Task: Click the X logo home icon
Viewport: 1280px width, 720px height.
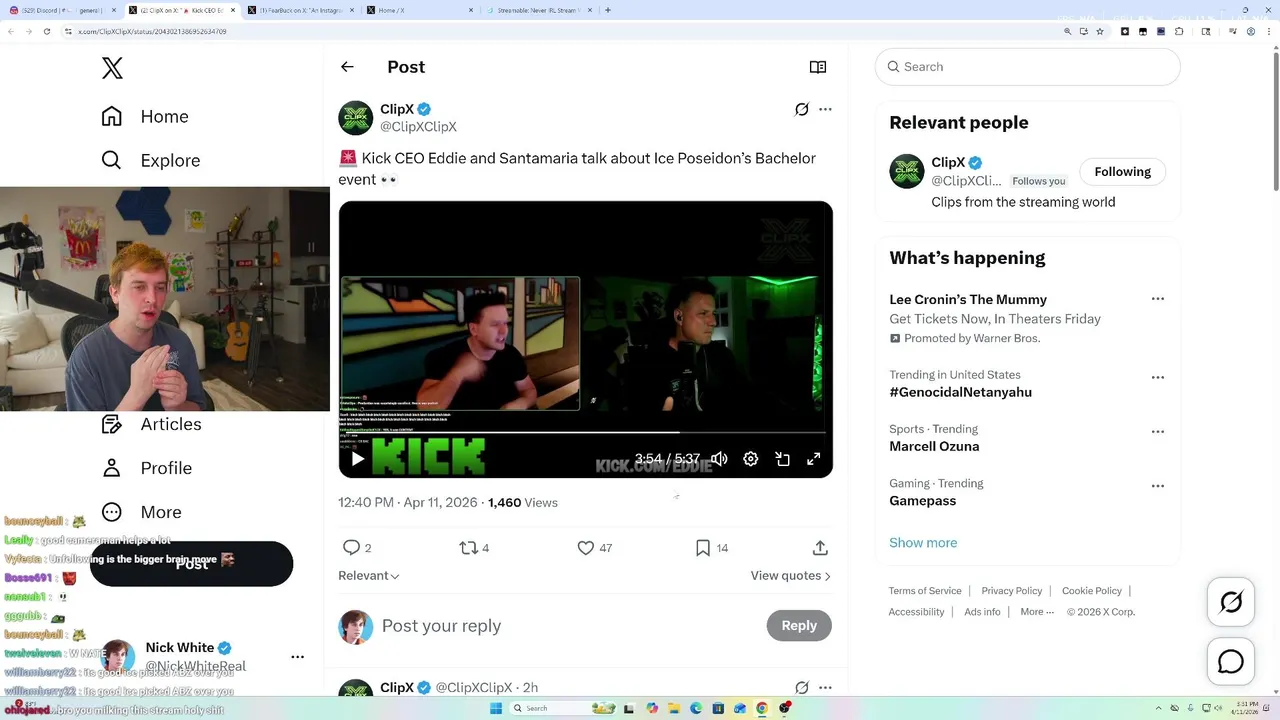Action: (112, 68)
